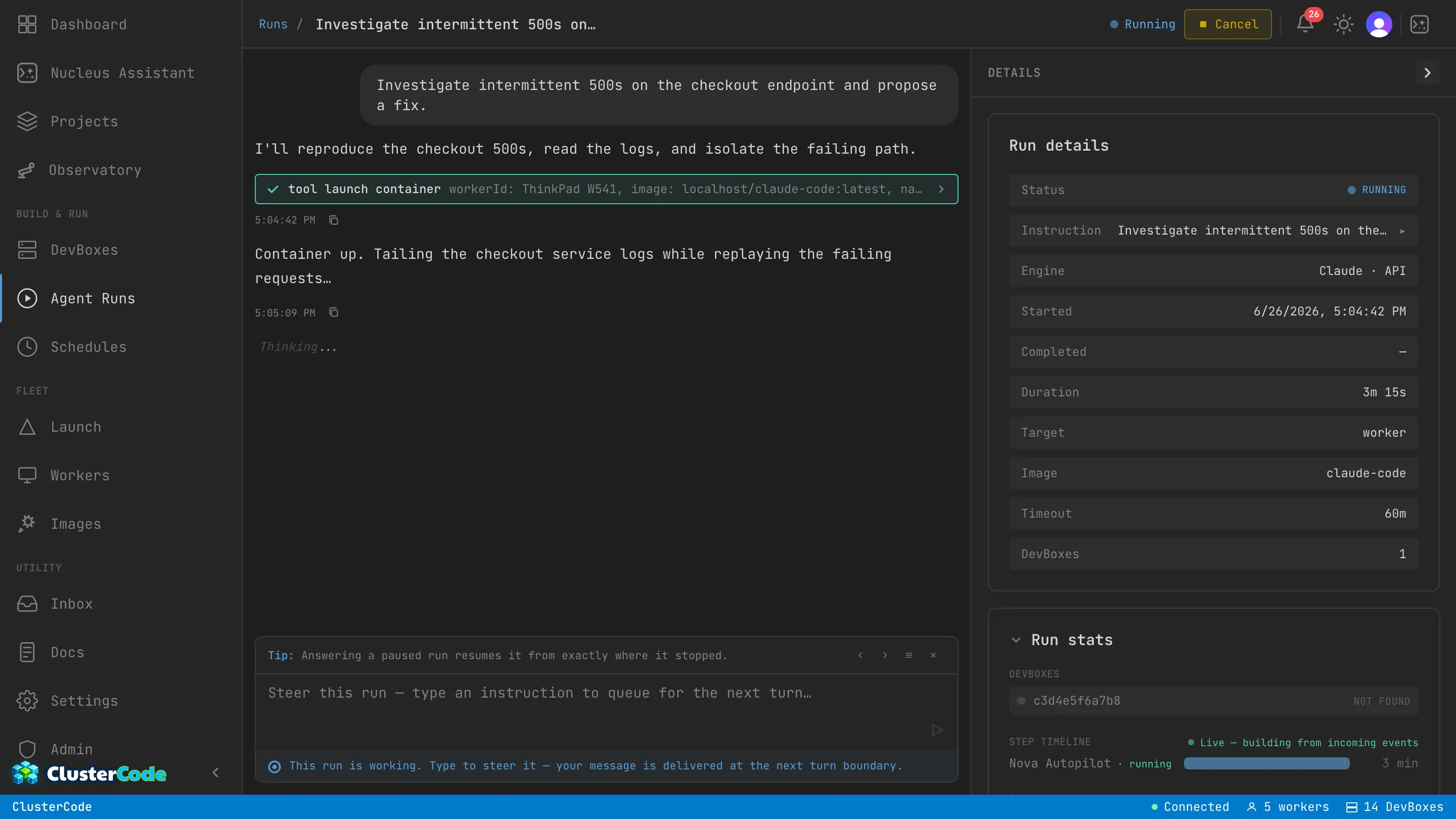Click the RUNNING status badge

1377,190
